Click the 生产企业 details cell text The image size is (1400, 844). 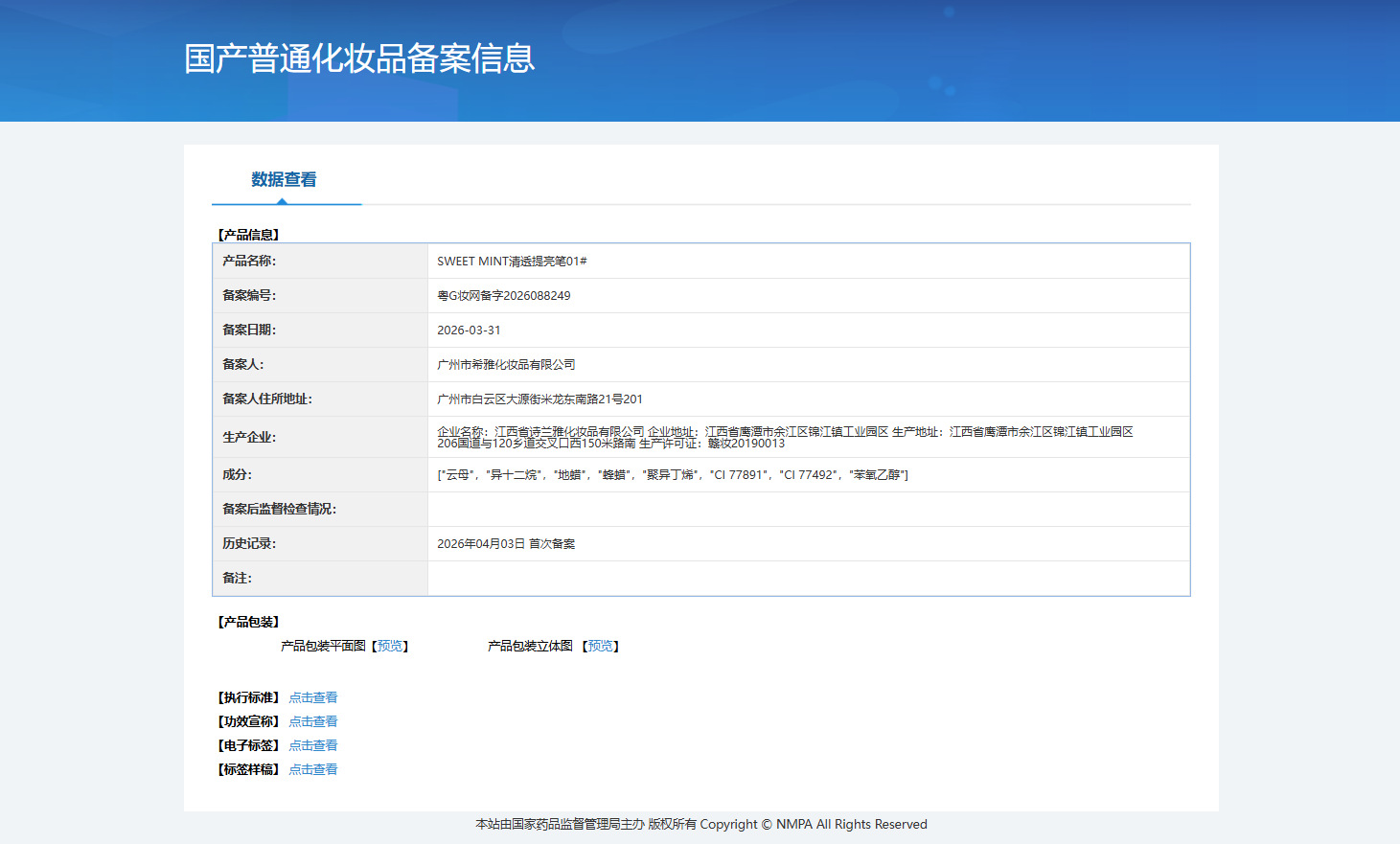(785, 438)
